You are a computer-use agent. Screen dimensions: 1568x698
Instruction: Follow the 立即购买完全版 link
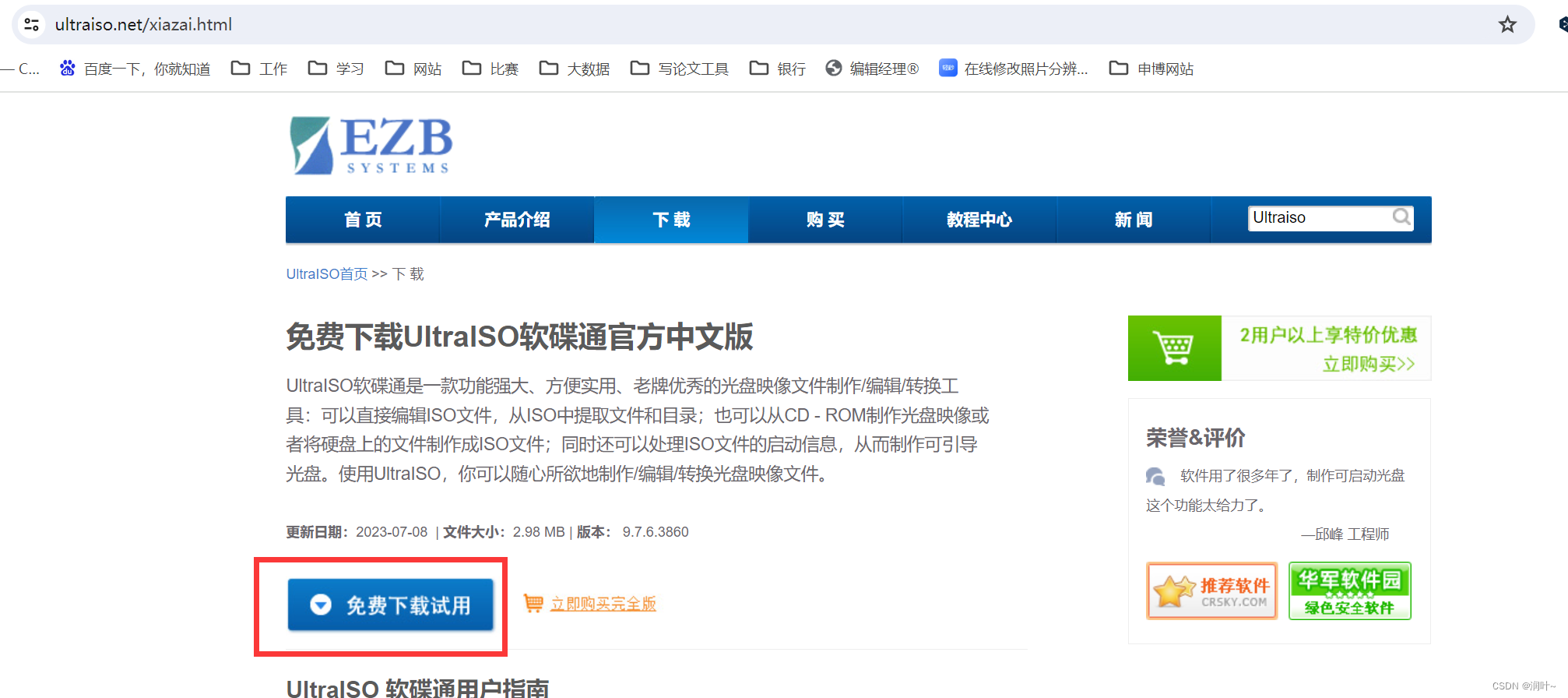pyautogui.click(x=603, y=604)
